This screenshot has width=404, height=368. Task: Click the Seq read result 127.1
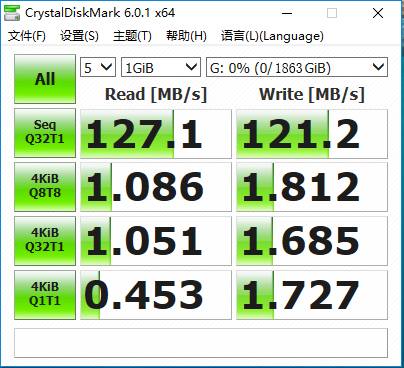156,134
